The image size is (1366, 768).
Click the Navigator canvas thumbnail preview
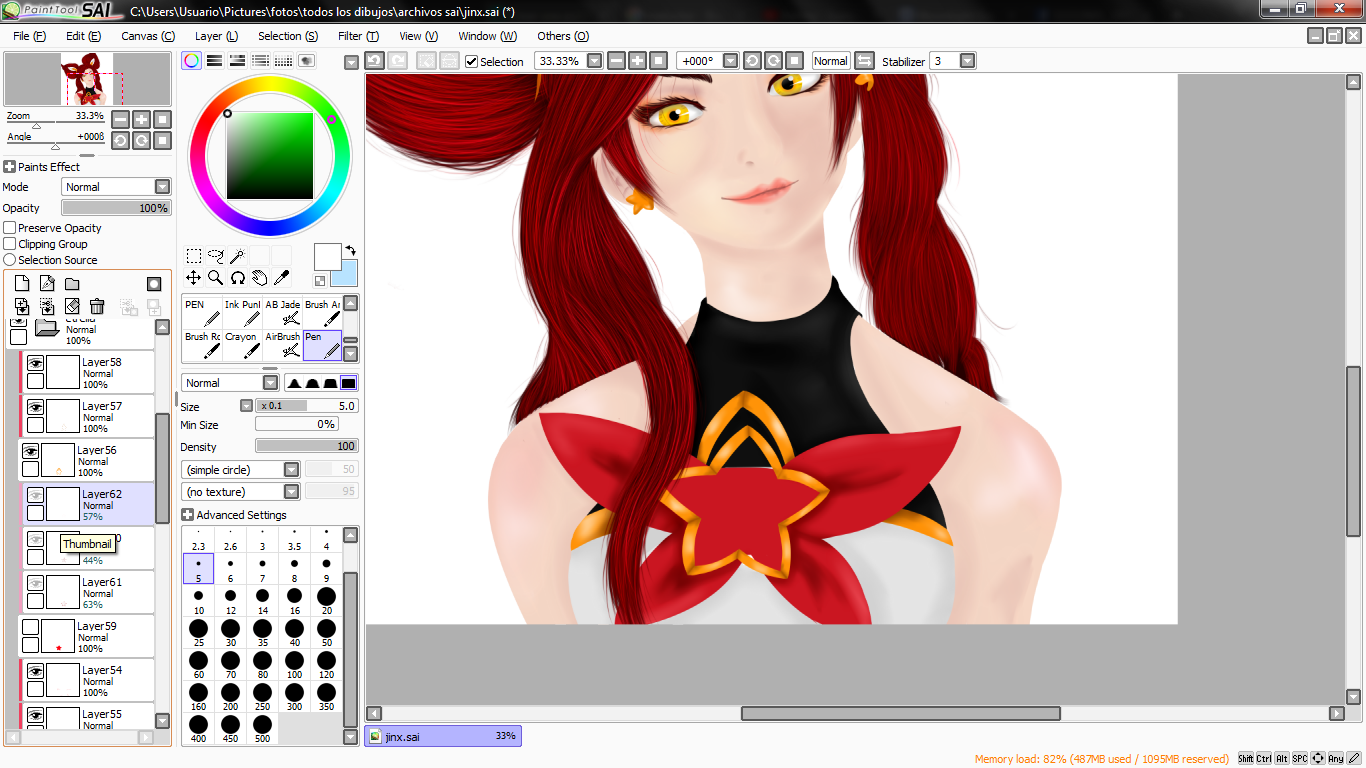pos(87,80)
